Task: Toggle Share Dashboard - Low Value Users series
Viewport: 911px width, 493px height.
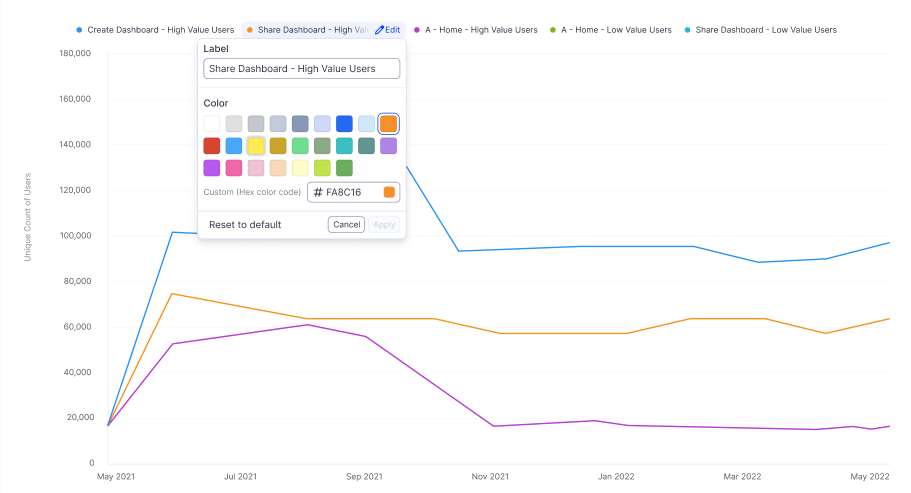Action: click(765, 30)
